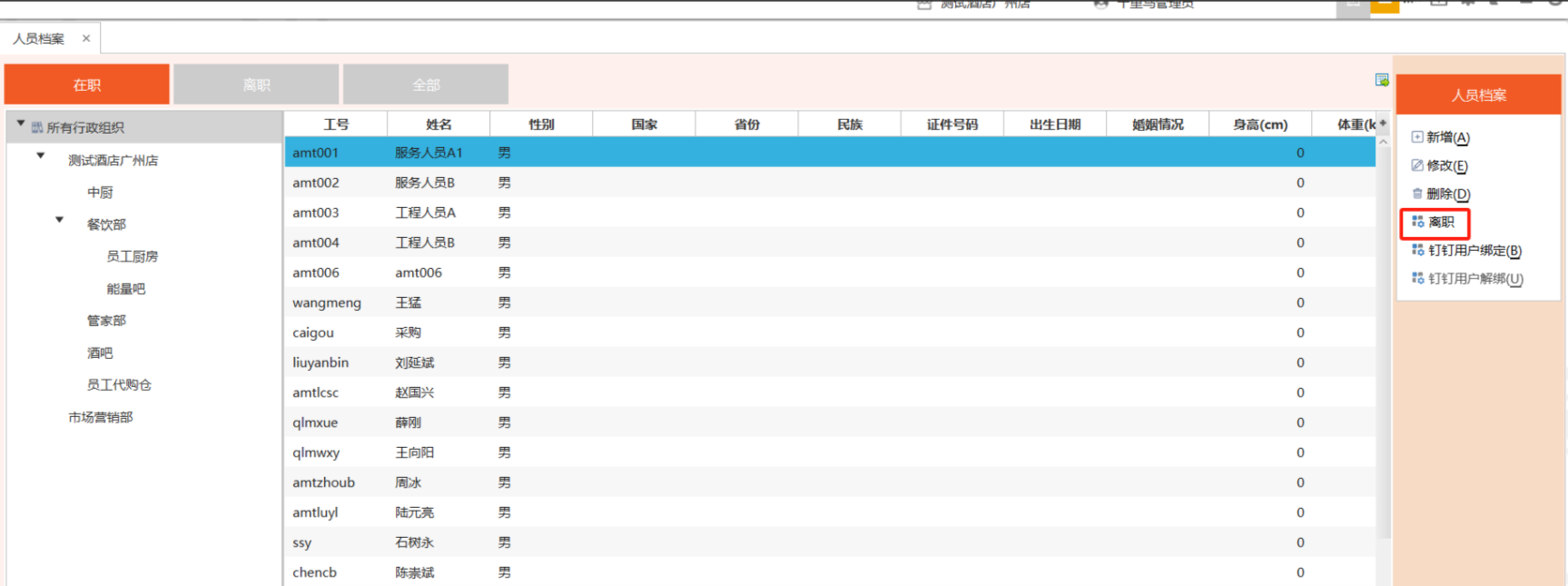Close the 人员档案 tab
The image size is (1568, 586).
click(x=86, y=38)
